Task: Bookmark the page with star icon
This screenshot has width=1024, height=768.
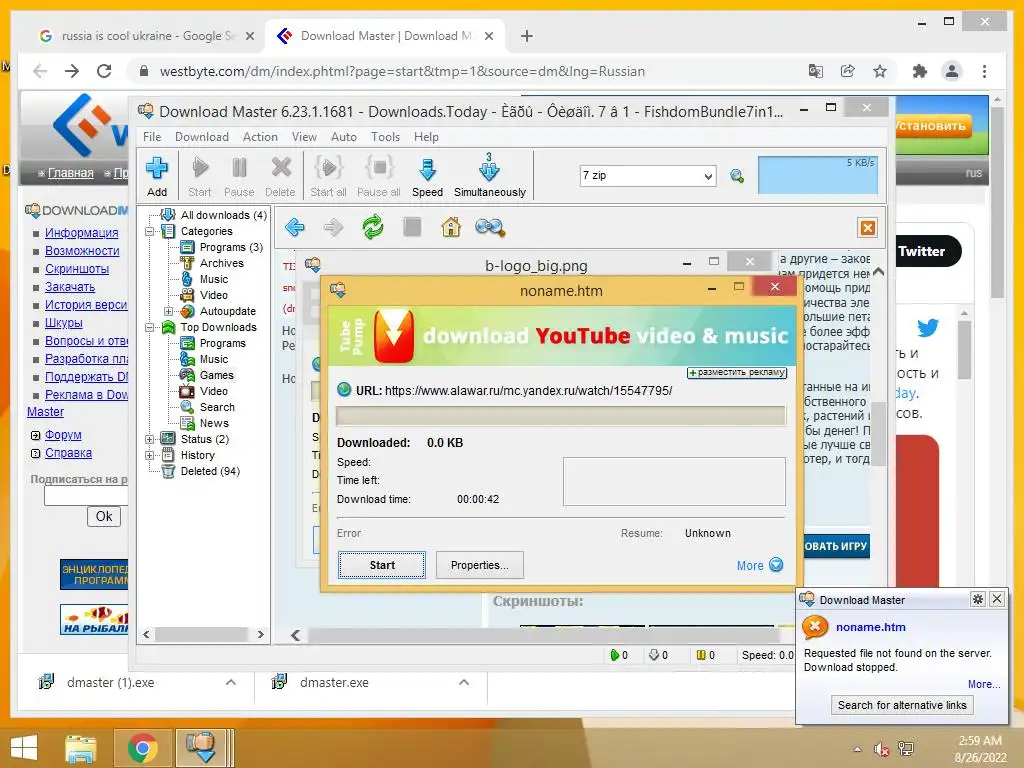Action: tap(880, 71)
